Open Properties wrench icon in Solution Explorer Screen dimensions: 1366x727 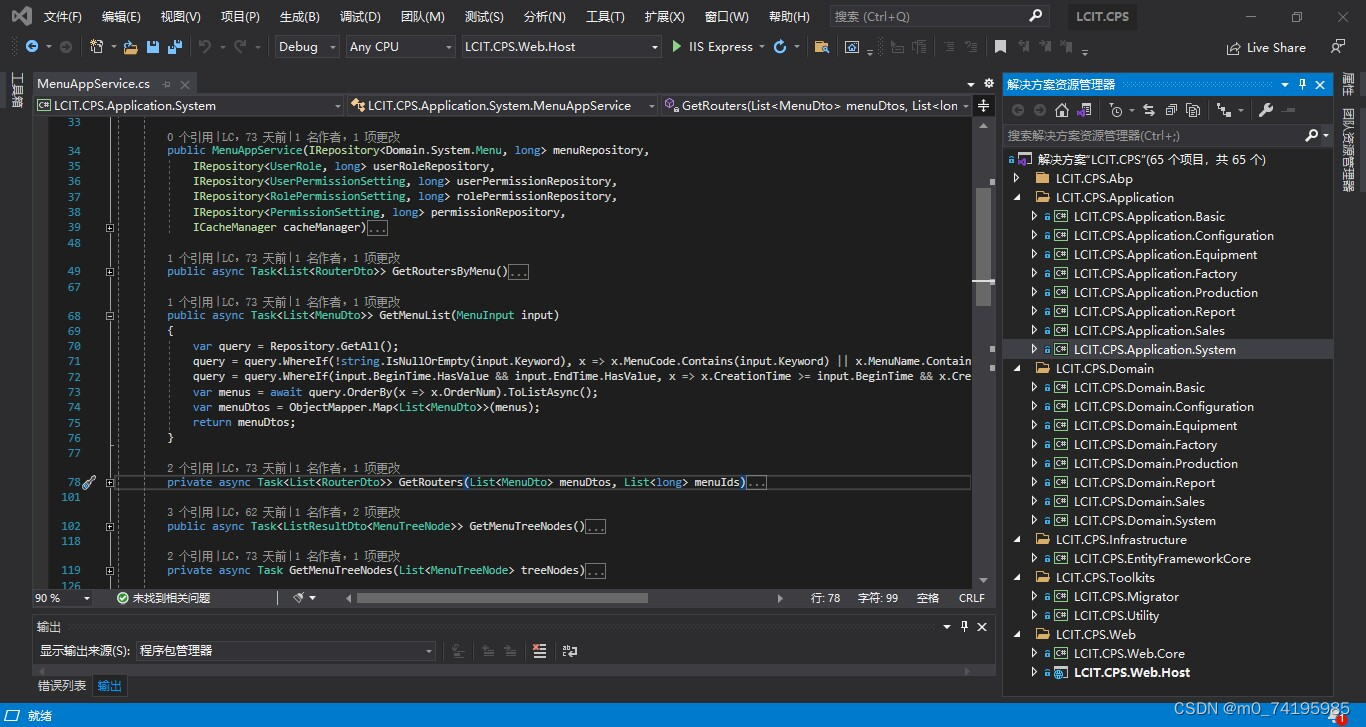[x=1265, y=110]
